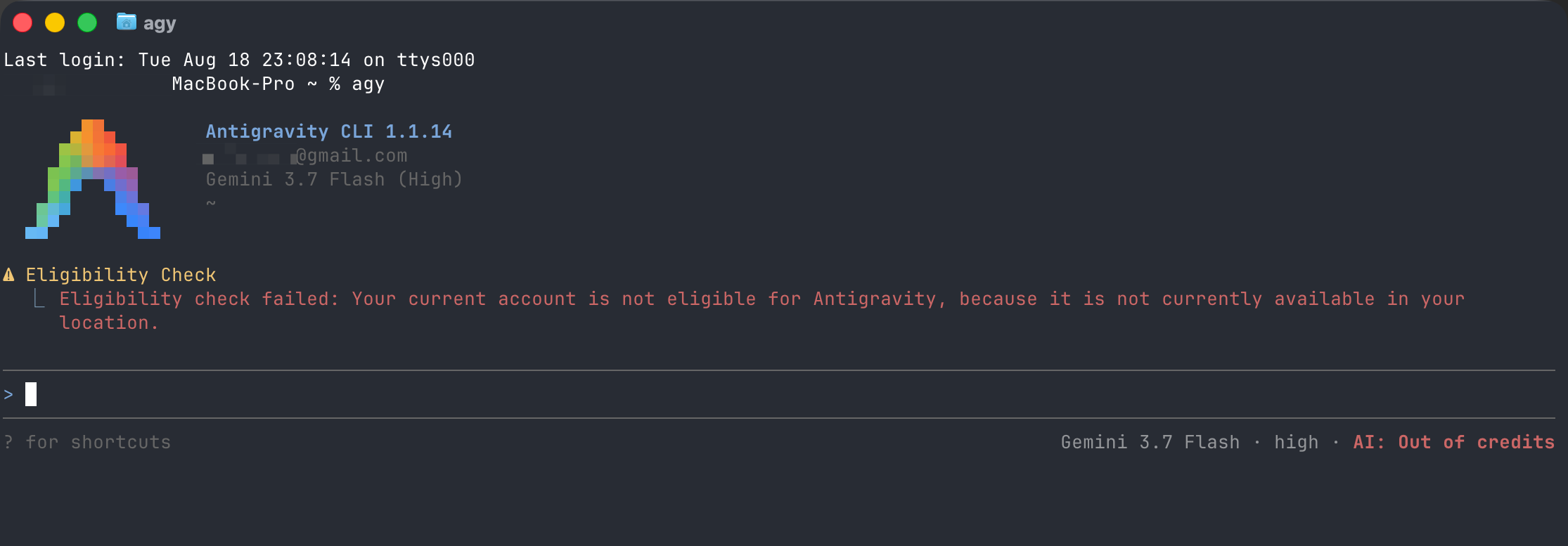
Task: Click the red eligibility failed error message
Action: click(x=762, y=311)
